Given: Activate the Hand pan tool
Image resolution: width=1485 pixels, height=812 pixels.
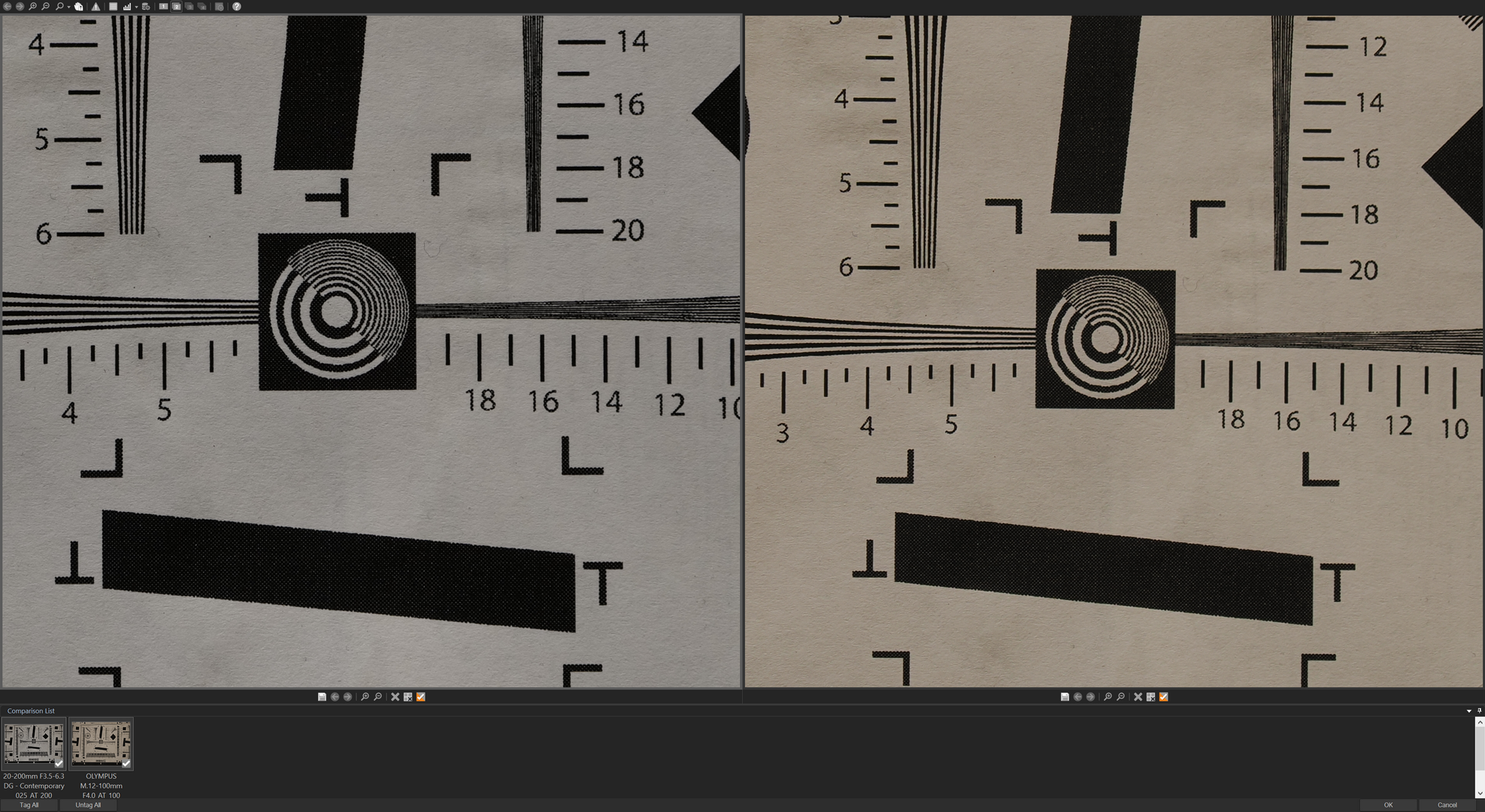Looking at the screenshot, I should (78, 7).
